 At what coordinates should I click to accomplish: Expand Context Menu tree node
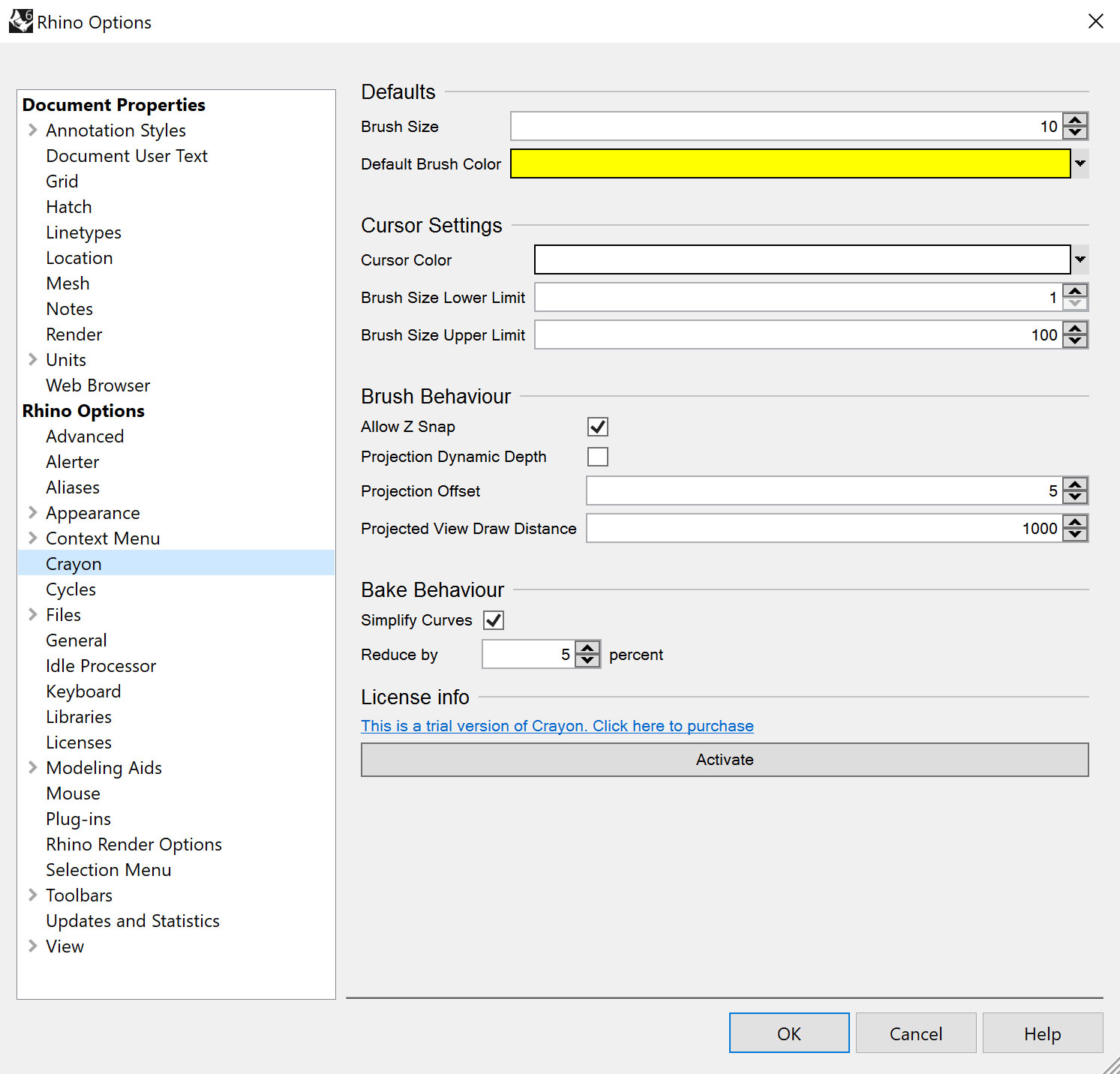point(32,538)
